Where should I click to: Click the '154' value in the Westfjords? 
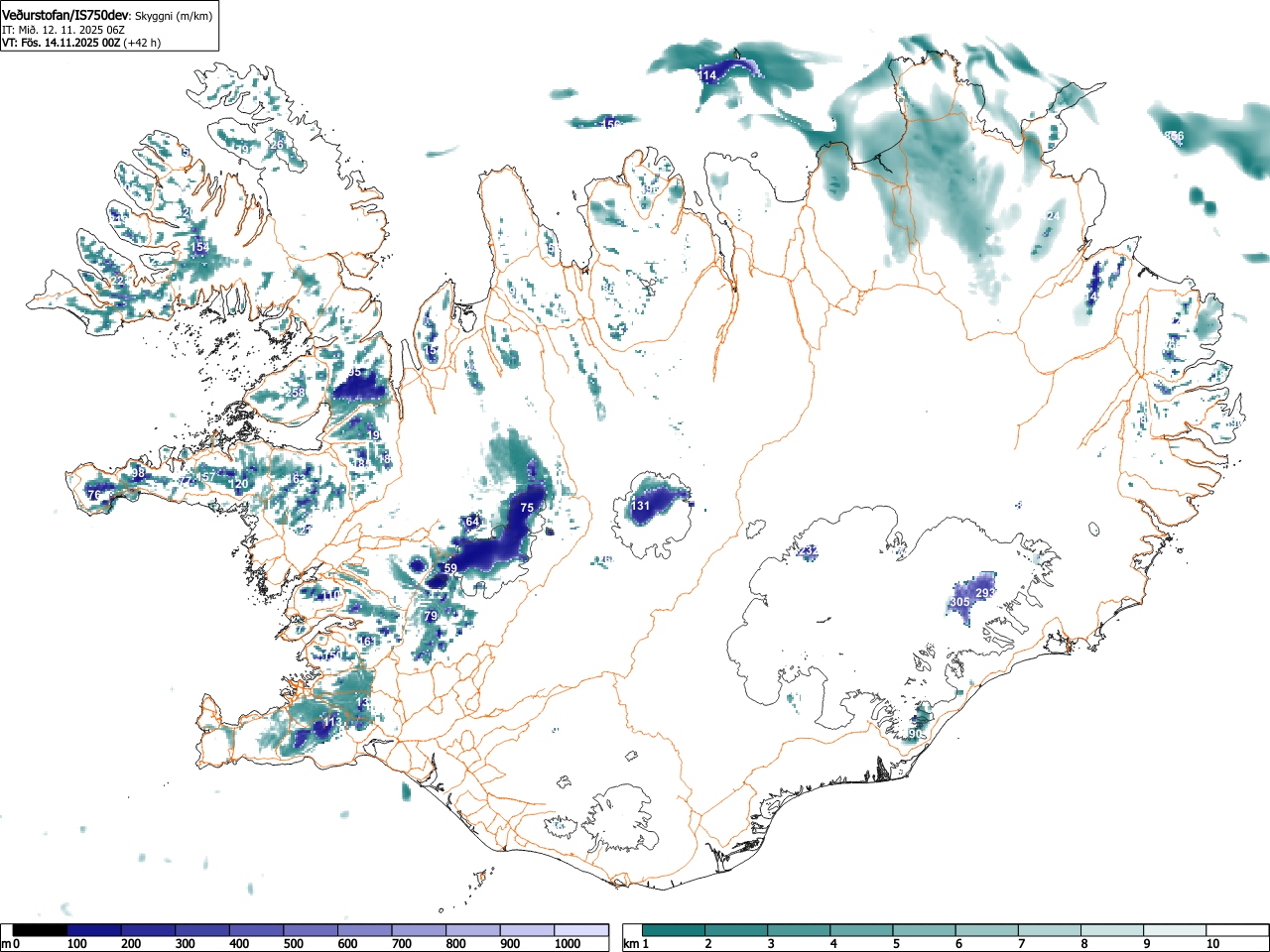(x=200, y=247)
